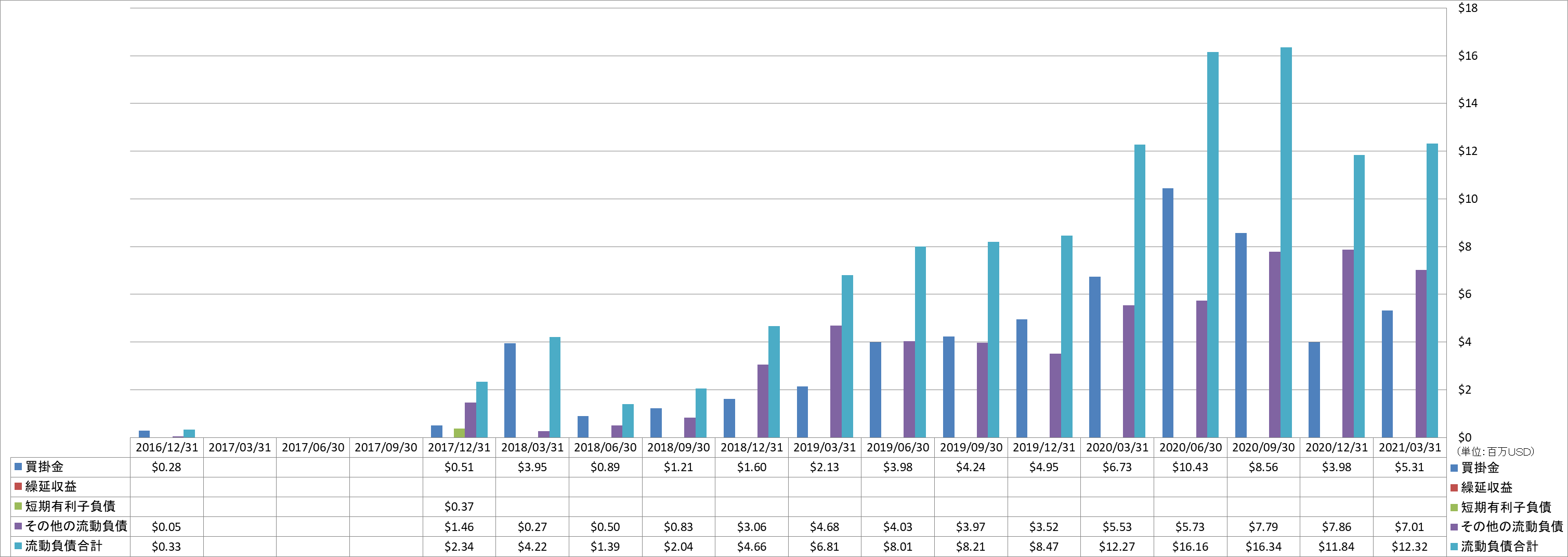This screenshot has height=557, width=1568.
Task: Click the 2019/06/30 date axis label
Action: coord(898,447)
